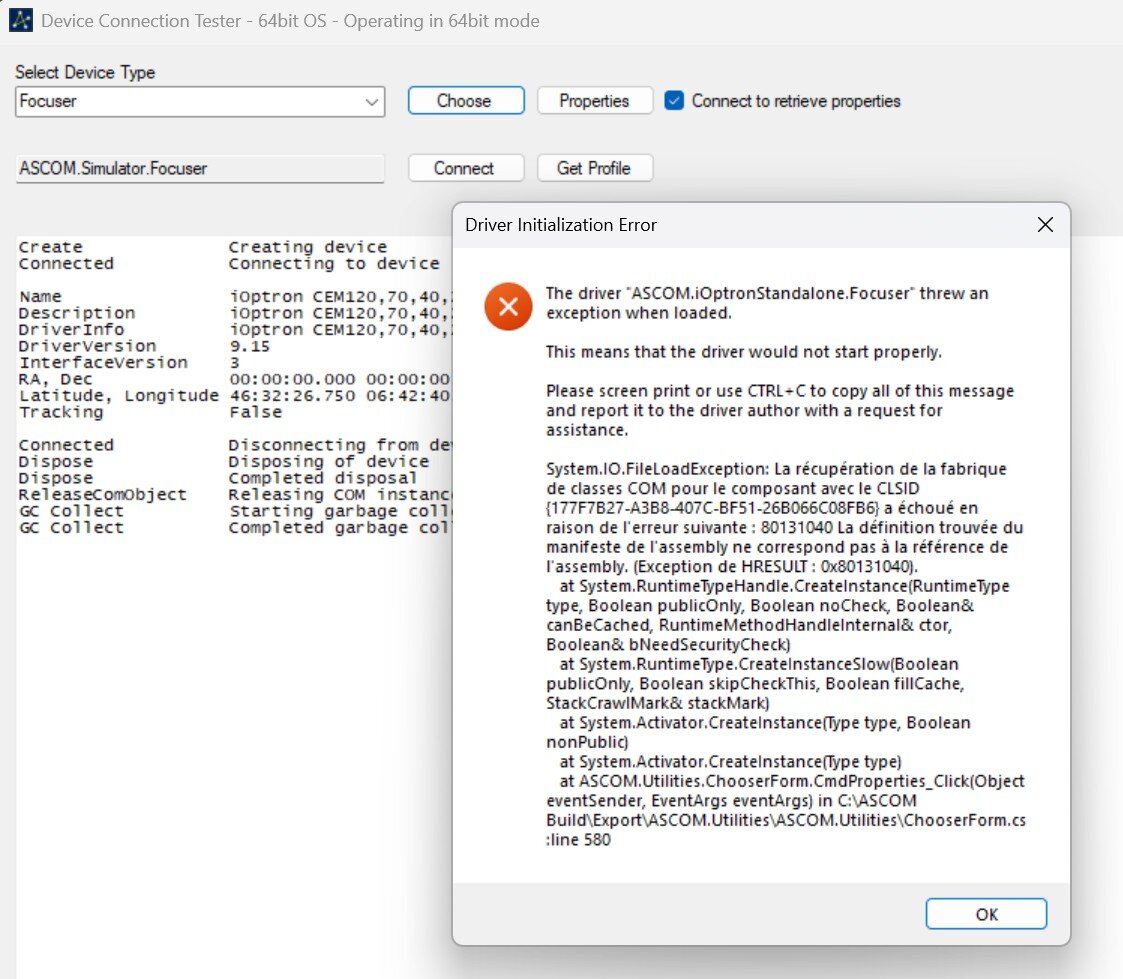Click the 'Latitude, Longitude' log row
This screenshot has height=979, width=1123.
[234, 395]
